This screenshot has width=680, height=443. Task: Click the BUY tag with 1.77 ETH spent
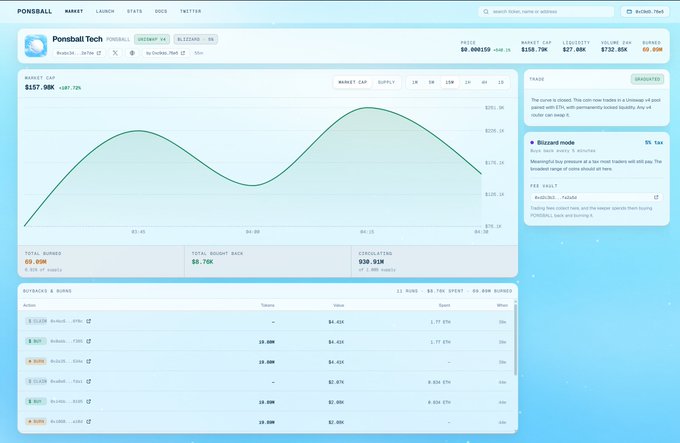click(36, 341)
